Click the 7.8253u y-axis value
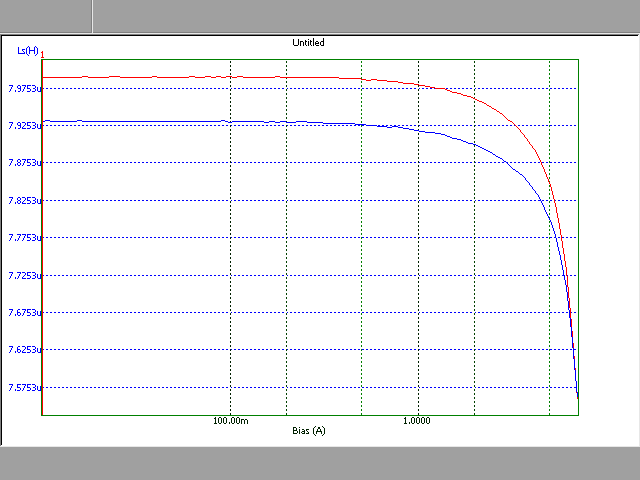 coord(25,200)
